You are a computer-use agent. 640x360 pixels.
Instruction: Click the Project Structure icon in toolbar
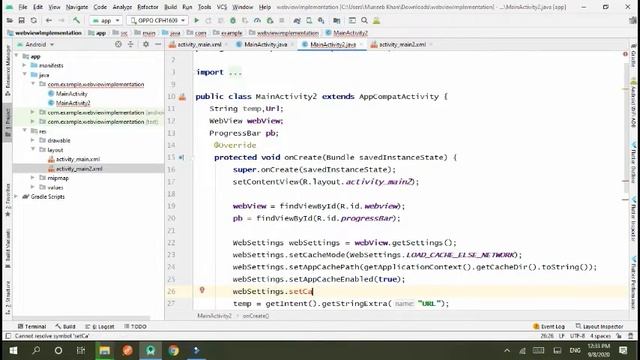point(336,20)
